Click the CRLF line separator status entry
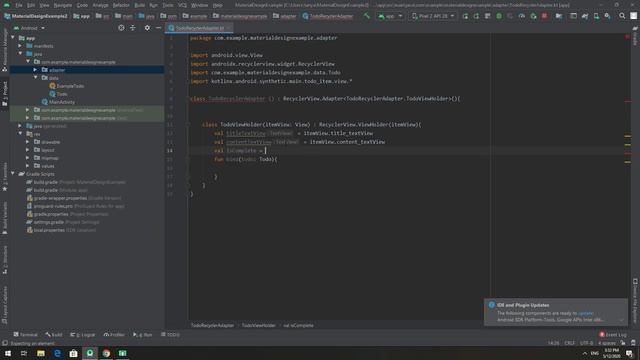 click(x=569, y=343)
